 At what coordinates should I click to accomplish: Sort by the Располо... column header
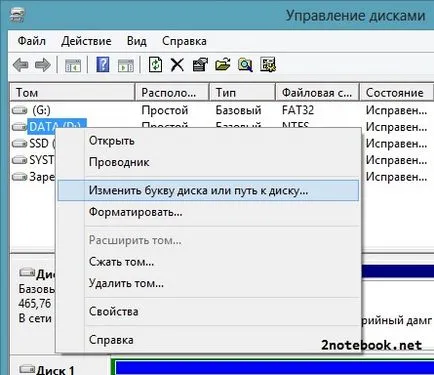tap(172, 92)
